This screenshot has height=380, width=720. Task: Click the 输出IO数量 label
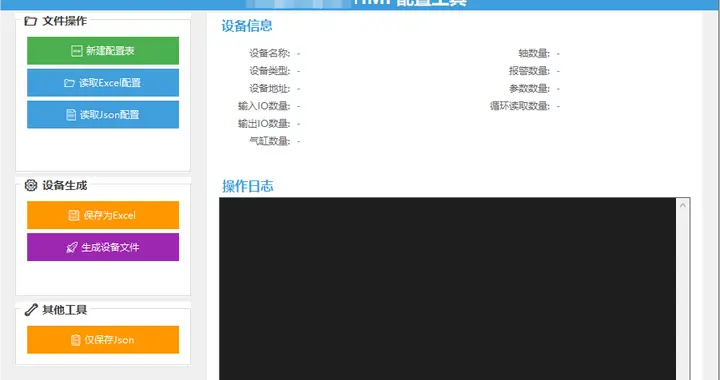[264, 123]
